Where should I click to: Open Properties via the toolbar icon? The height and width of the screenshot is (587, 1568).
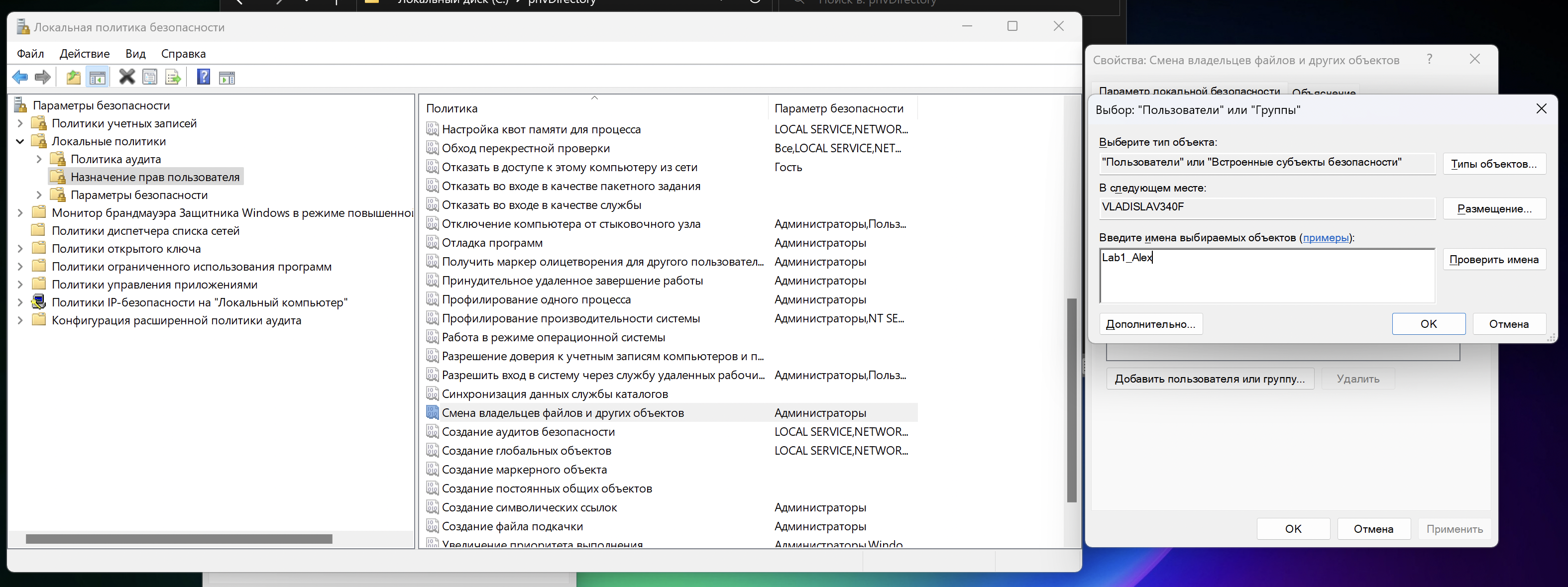tap(150, 77)
